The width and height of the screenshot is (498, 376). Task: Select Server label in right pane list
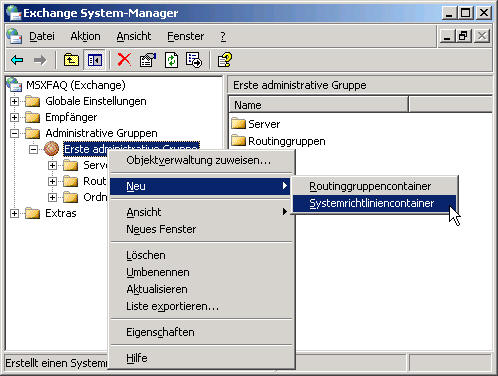point(264,124)
